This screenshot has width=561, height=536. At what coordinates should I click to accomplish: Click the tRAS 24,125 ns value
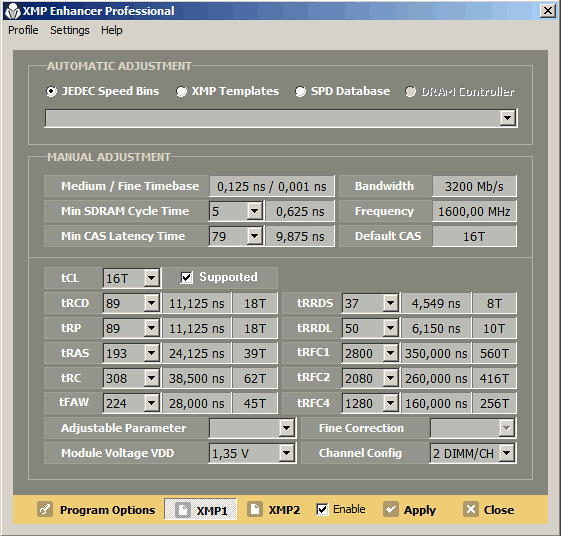(x=197, y=354)
